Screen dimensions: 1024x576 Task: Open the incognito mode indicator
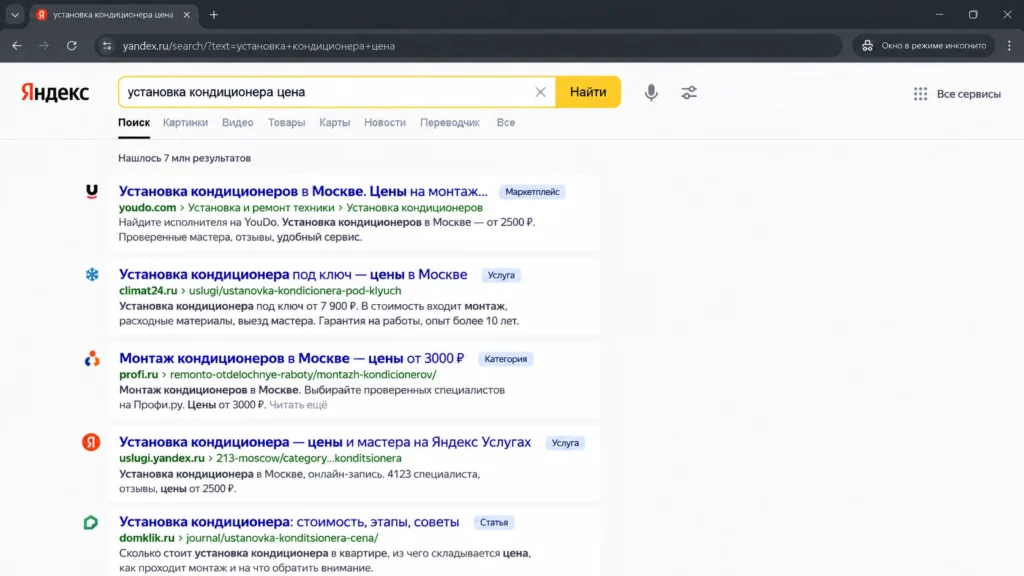coord(924,46)
